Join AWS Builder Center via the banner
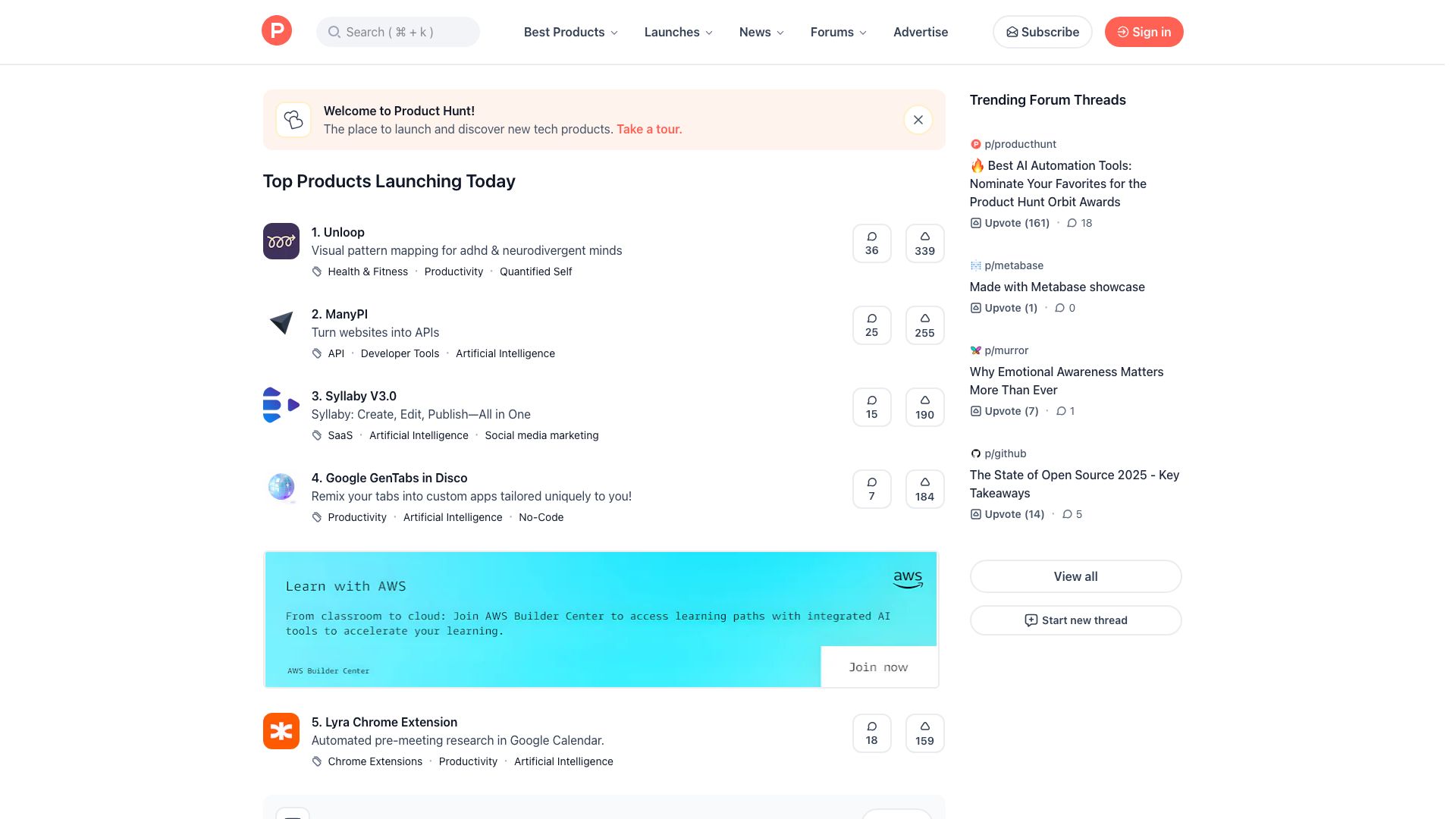The height and width of the screenshot is (819, 1456). (x=879, y=667)
